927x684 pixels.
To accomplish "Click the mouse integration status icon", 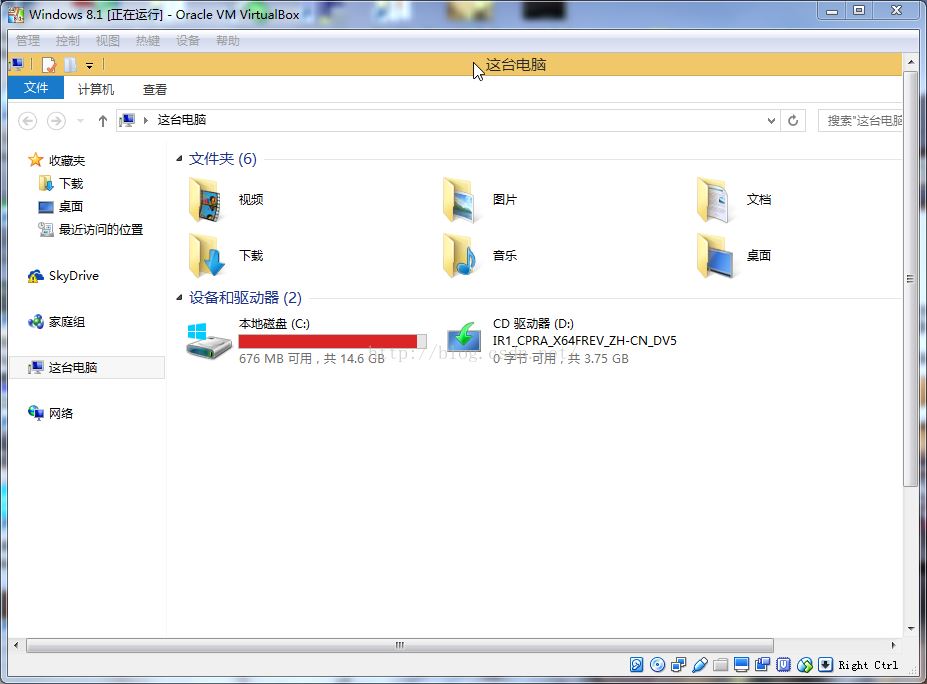I will pyautogui.click(x=805, y=664).
